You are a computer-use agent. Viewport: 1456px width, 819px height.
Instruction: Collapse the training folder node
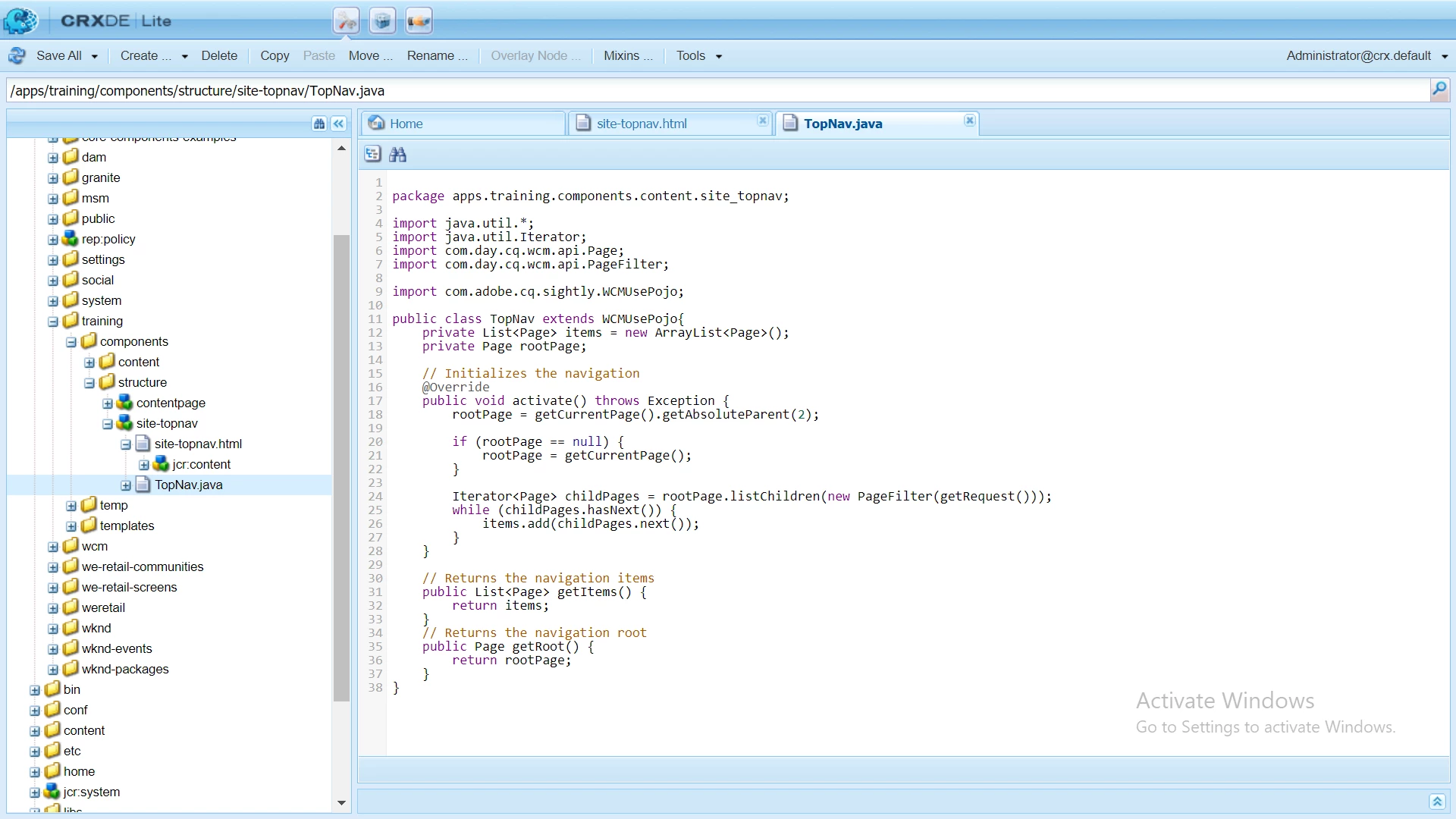[x=53, y=322]
